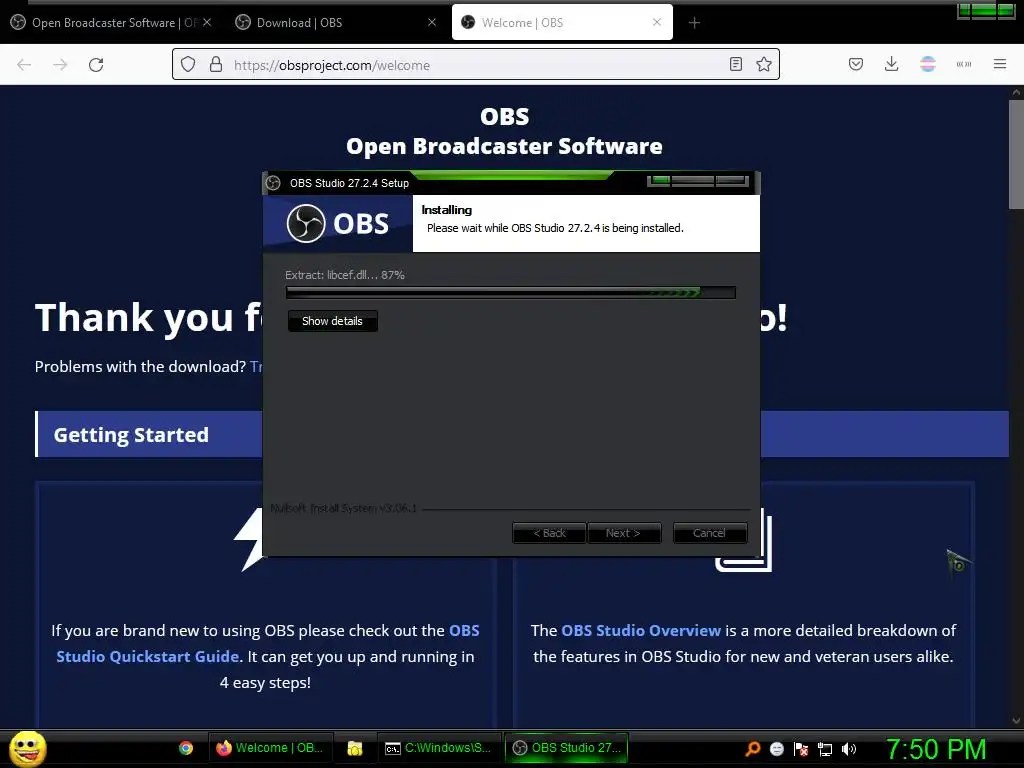This screenshot has width=1024, height=768.
Task: Click Show details in OBS setup
Action: point(332,321)
